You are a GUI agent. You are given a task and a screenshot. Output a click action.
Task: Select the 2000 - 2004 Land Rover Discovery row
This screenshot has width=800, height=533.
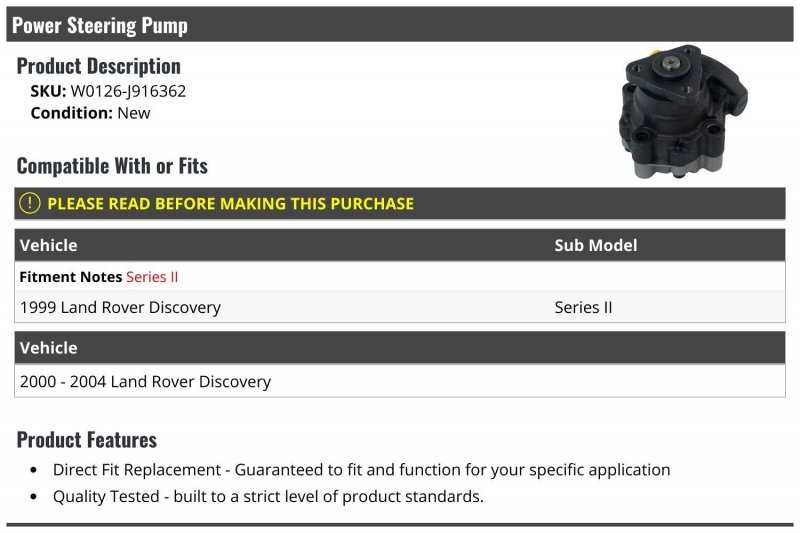[400, 381]
